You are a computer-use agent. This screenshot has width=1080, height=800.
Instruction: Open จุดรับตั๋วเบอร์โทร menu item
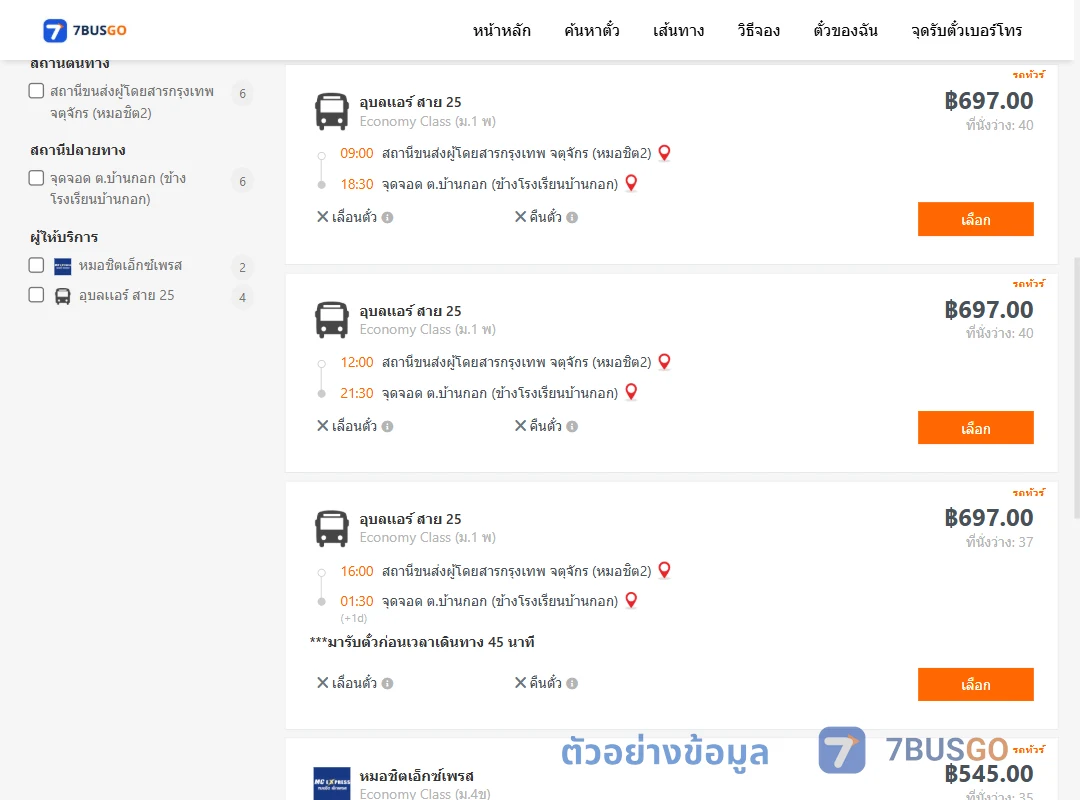[966, 31]
